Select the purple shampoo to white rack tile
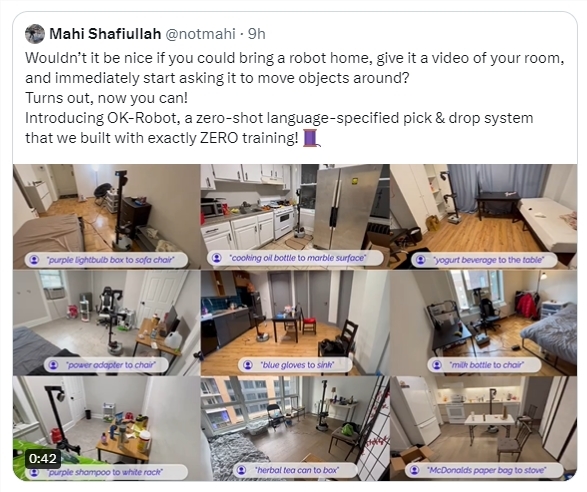587x492 pixels. pyautogui.click(x=106, y=428)
